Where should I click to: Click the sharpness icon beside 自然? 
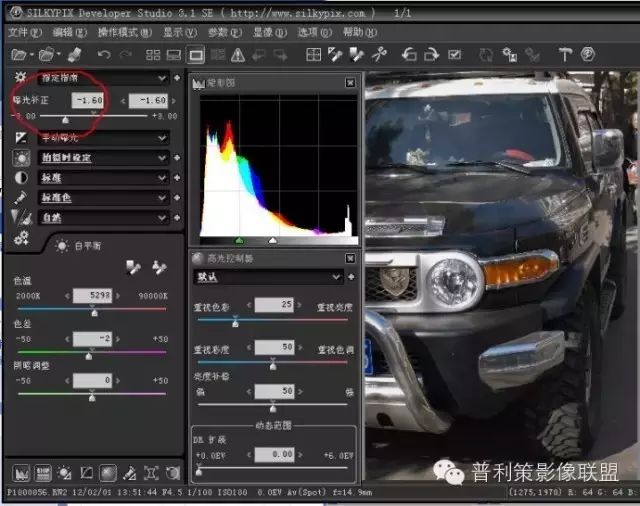pyautogui.click(x=21, y=217)
